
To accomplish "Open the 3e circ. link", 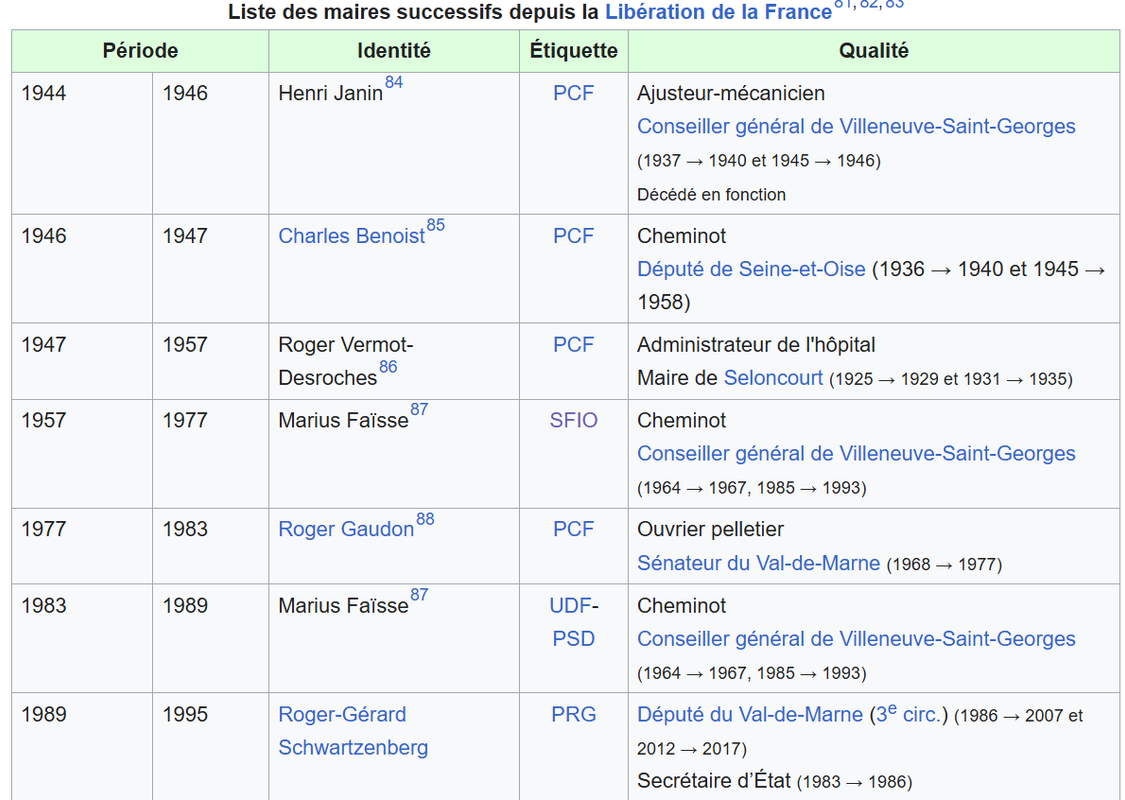I will tap(909, 714).
